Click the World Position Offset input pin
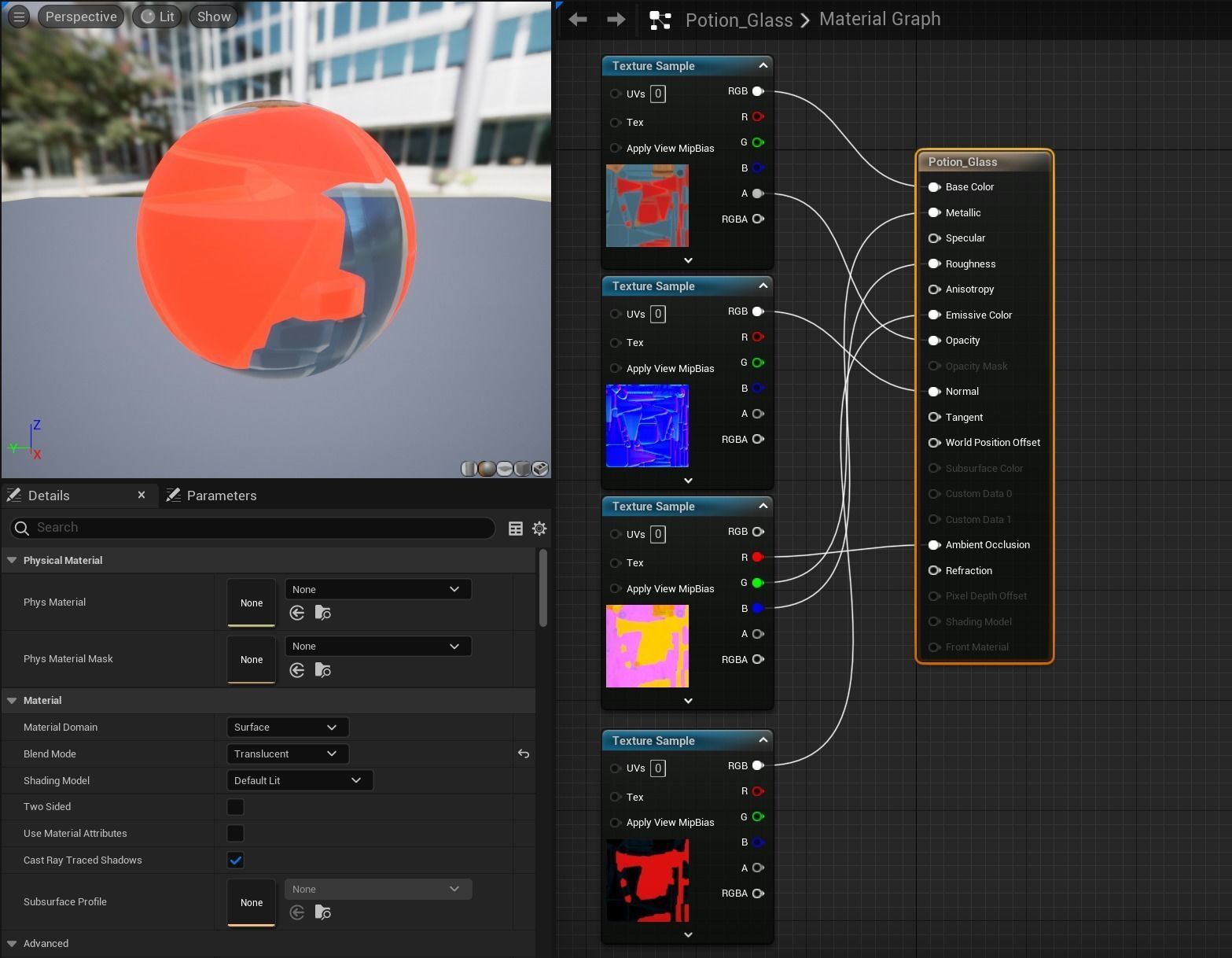The image size is (1232, 958). click(934, 443)
